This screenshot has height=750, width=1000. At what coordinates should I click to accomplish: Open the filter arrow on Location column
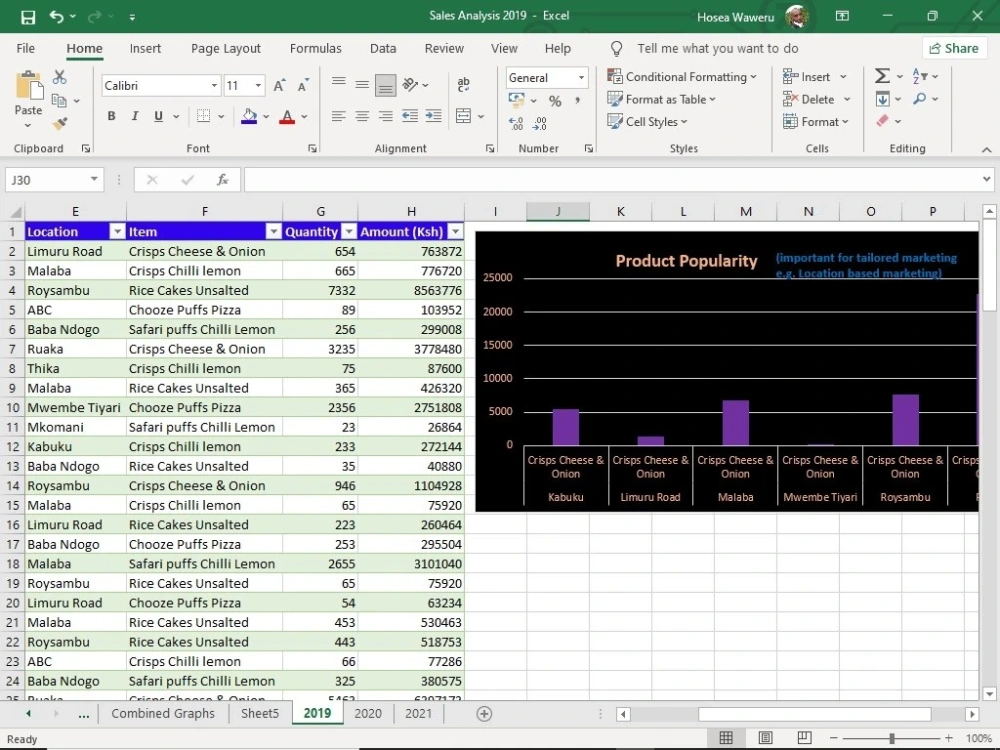click(x=117, y=231)
